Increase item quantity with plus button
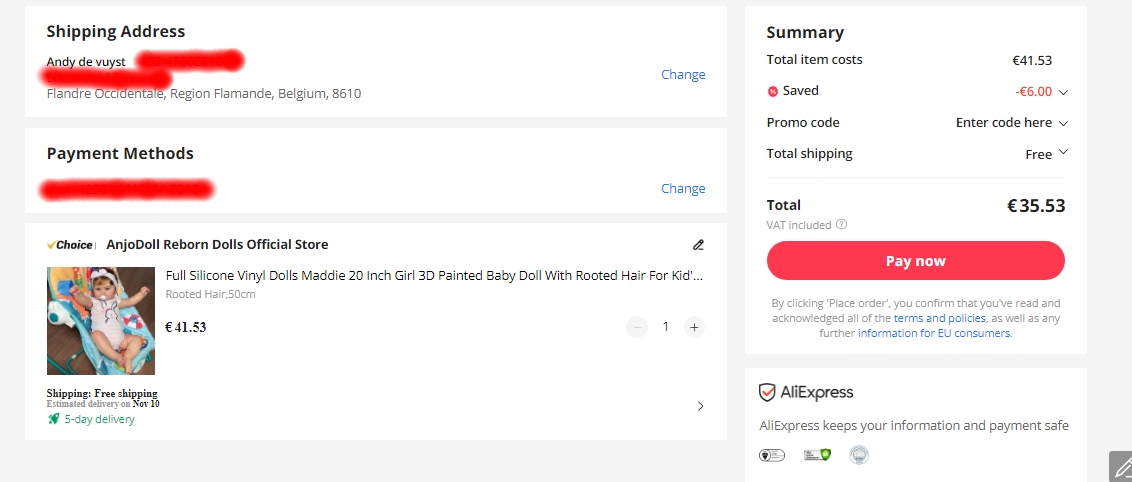This screenshot has width=1132, height=482. pyautogui.click(x=694, y=328)
